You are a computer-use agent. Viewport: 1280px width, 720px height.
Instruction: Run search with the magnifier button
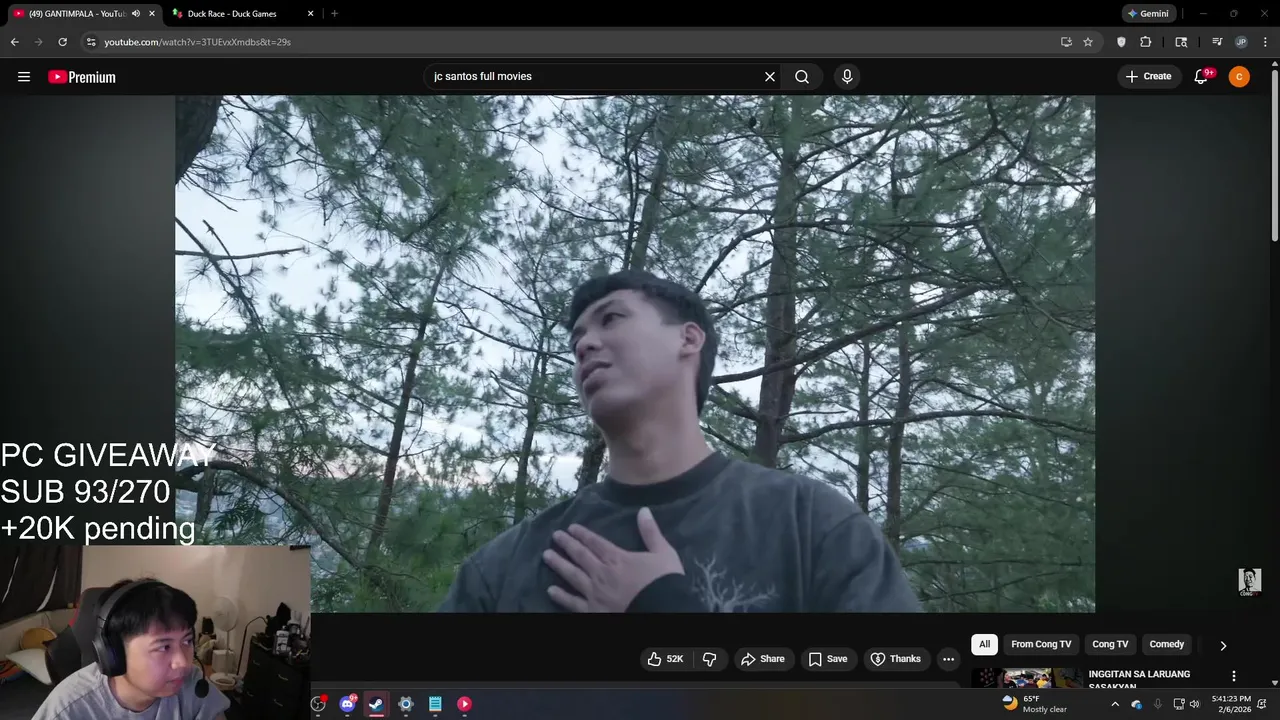tap(802, 77)
